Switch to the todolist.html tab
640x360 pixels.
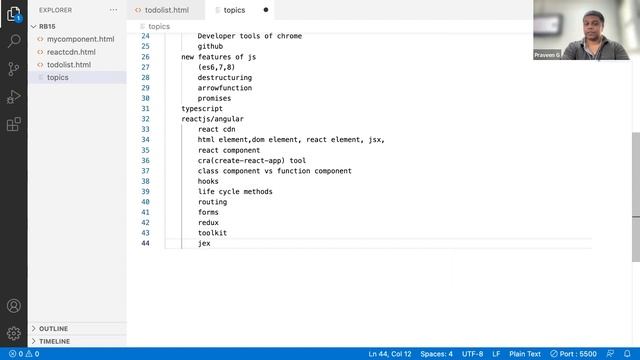[167, 10]
